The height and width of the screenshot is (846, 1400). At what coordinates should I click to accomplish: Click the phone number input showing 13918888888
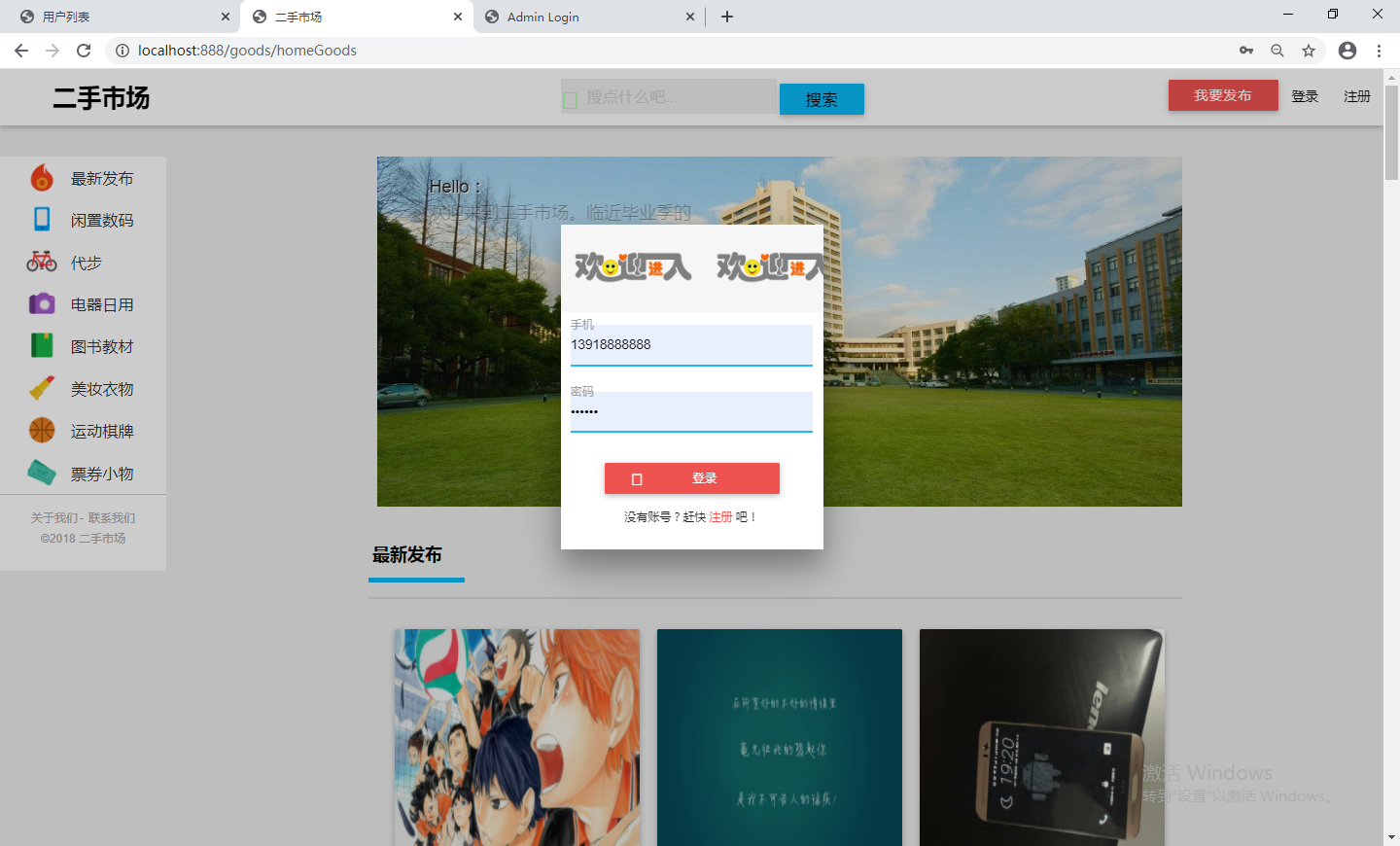coord(691,344)
